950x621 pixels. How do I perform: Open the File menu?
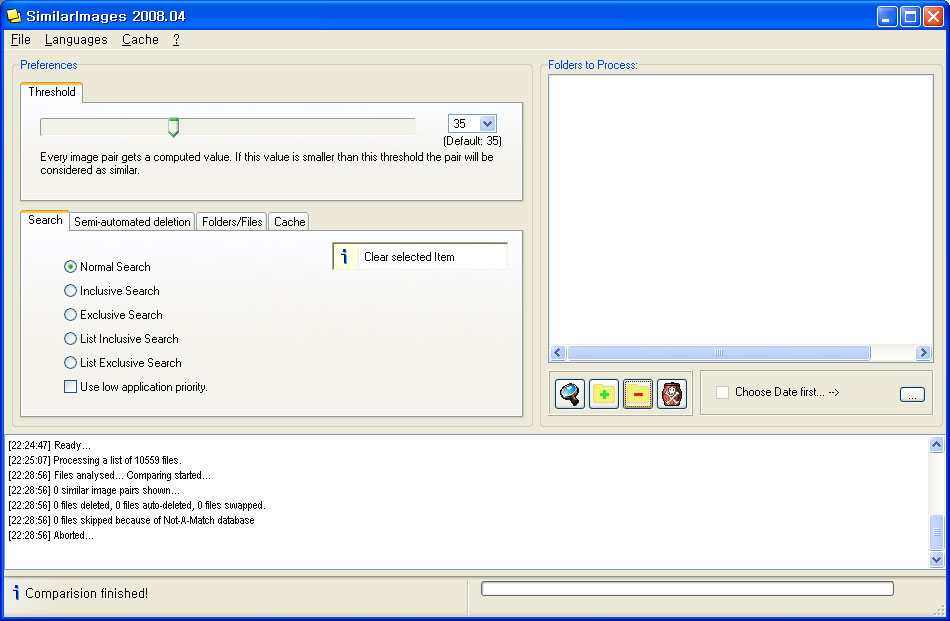point(21,39)
